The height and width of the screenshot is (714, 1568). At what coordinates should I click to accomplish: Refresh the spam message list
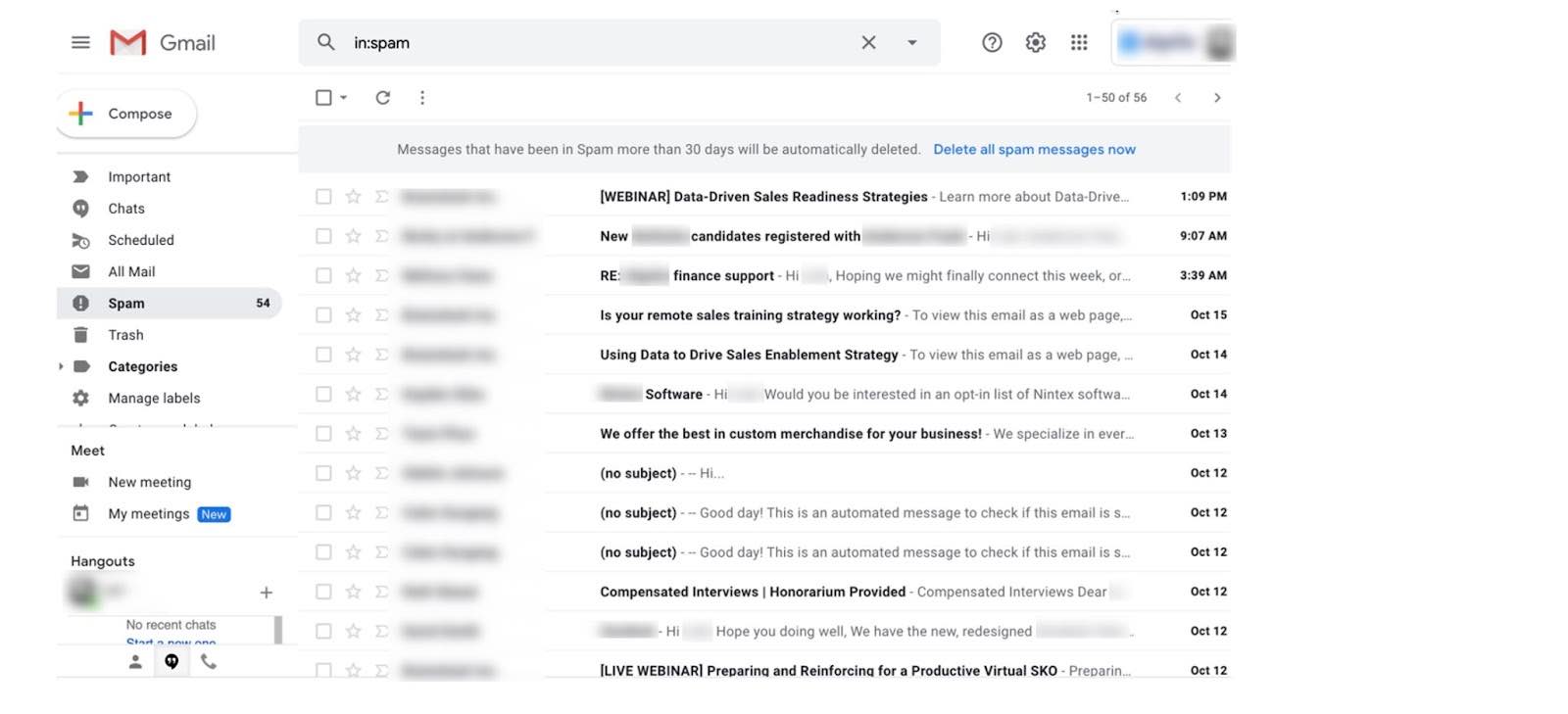pos(382,97)
